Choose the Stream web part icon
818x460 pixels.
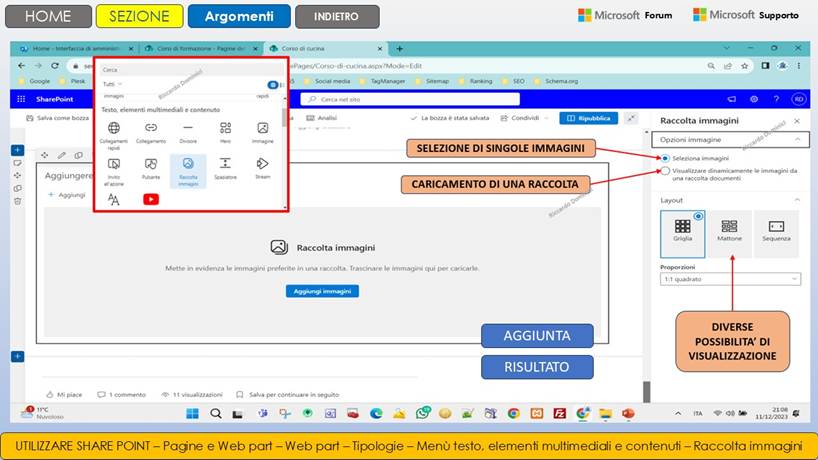(262, 163)
